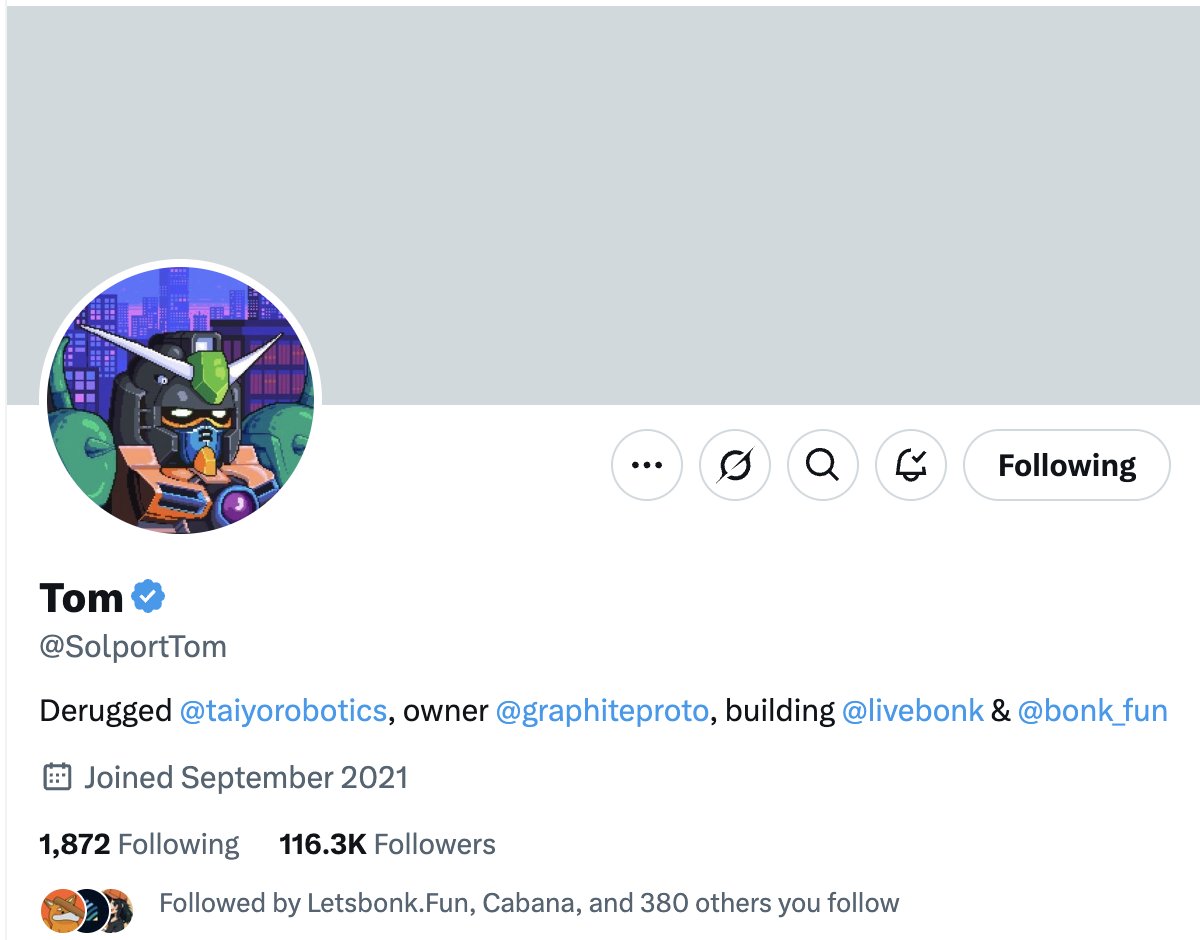The height and width of the screenshot is (940, 1200).
Task: View the 1,872 Following list
Action: [x=139, y=845]
